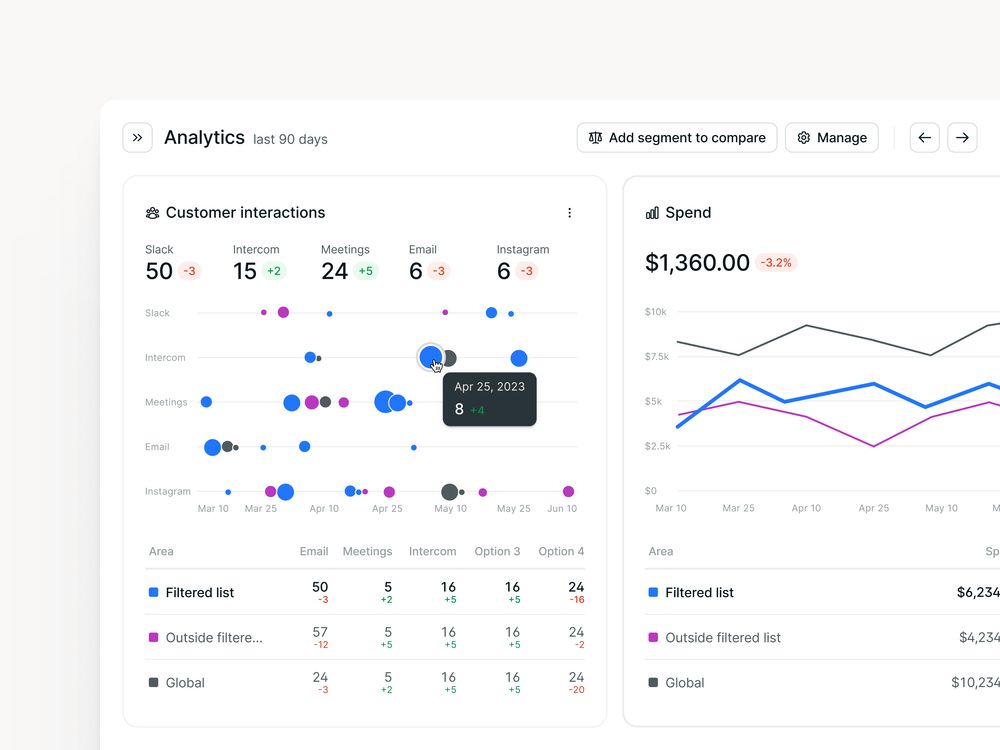
Task: Click the blue Filtered list color square
Action: pyautogui.click(x=154, y=592)
